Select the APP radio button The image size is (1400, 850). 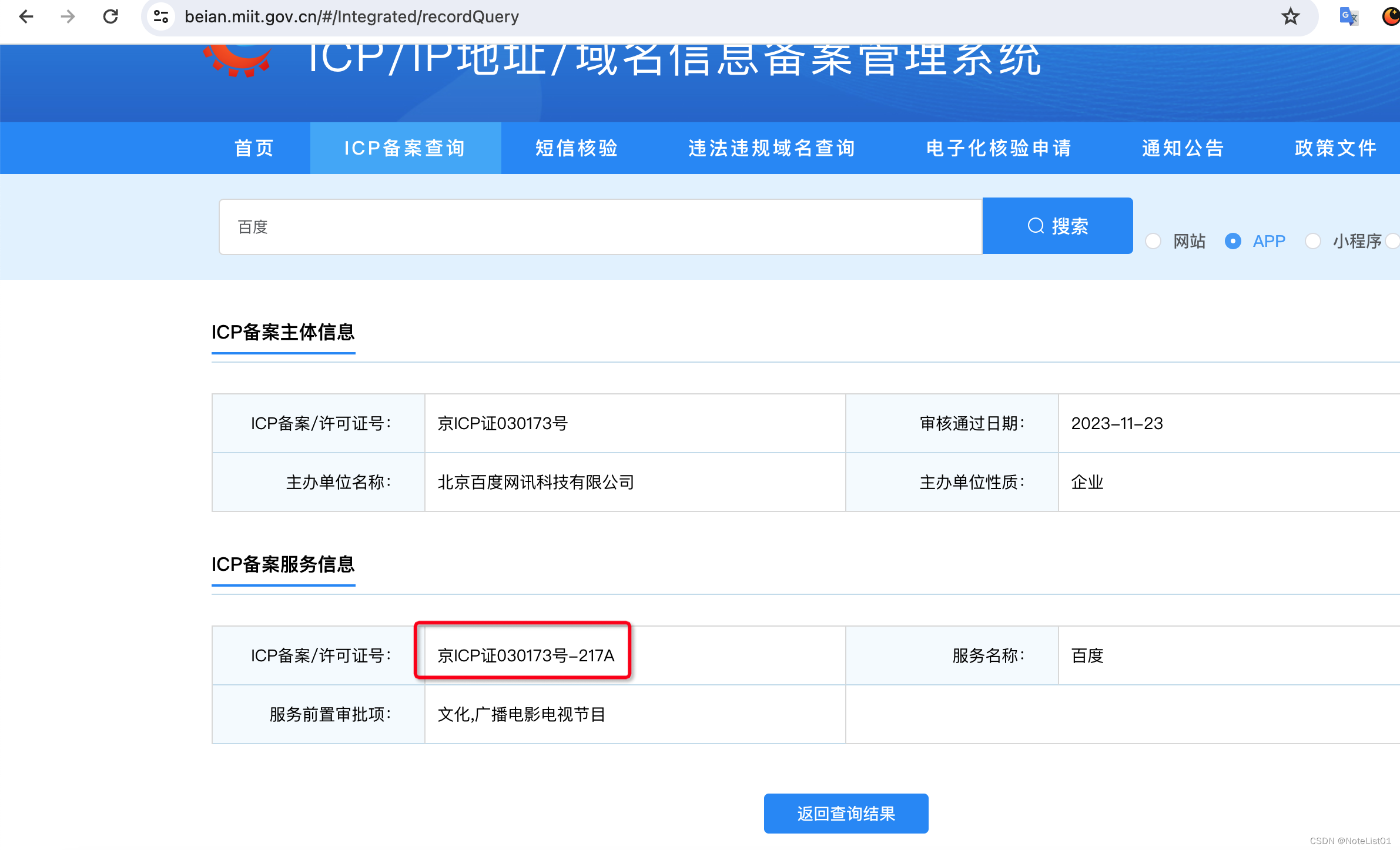(1233, 241)
